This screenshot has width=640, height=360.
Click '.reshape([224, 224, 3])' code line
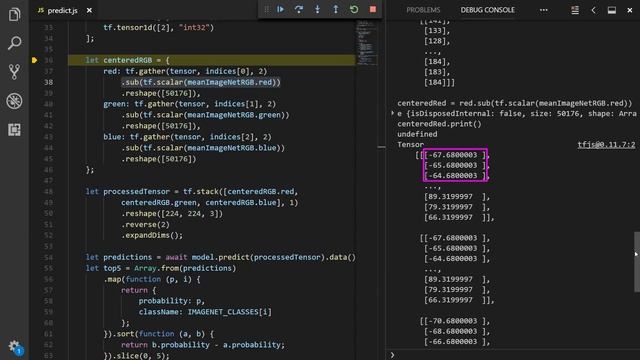tap(172, 213)
